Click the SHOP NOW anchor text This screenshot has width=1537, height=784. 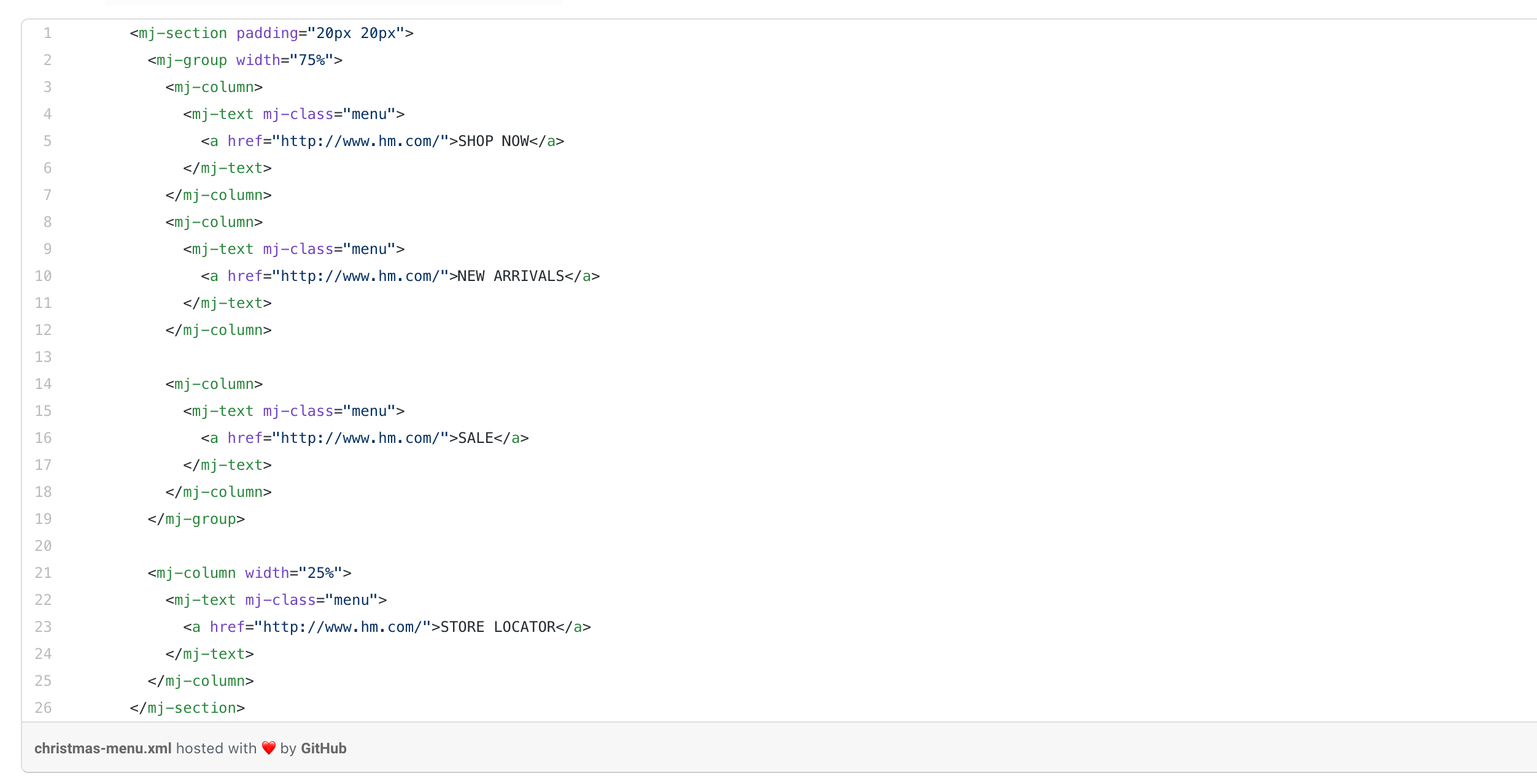494,141
